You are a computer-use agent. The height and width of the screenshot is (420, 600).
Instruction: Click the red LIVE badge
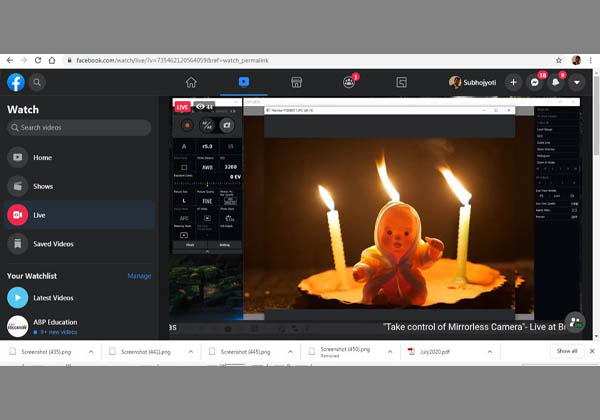tap(182, 107)
